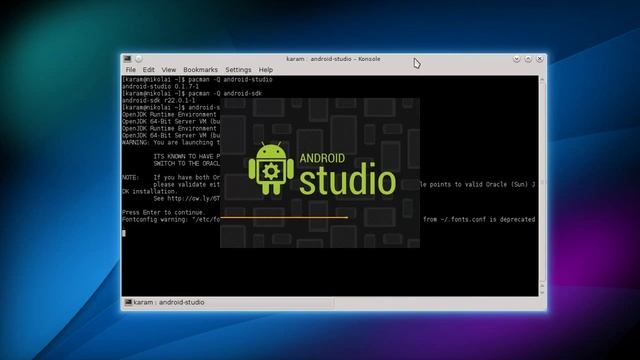Screen dimensions: 640x360
Task: Click the 'Fontconfig warning' line
Action: [x=171, y=220]
